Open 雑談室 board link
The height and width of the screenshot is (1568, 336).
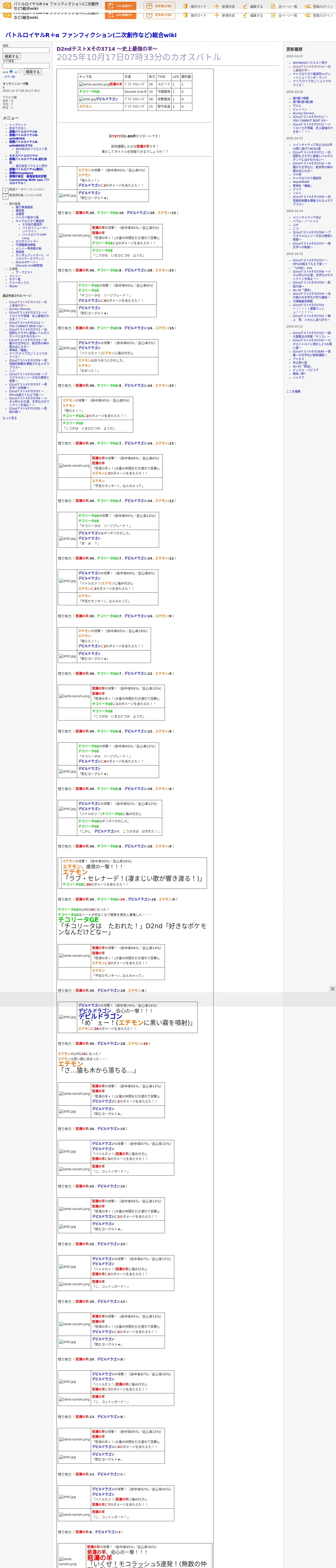(x=20, y=211)
